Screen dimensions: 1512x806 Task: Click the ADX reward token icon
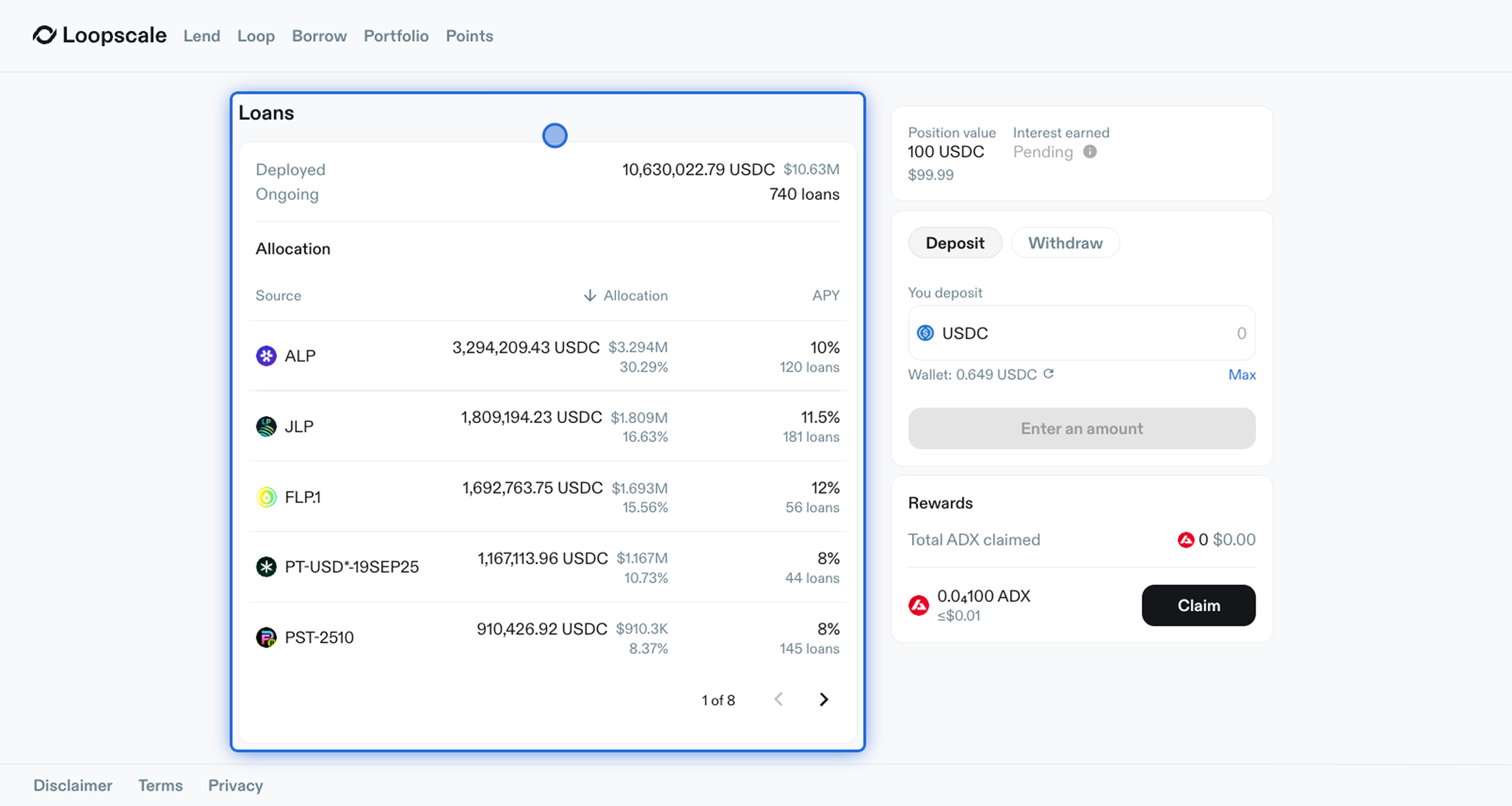pyautogui.click(x=919, y=605)
